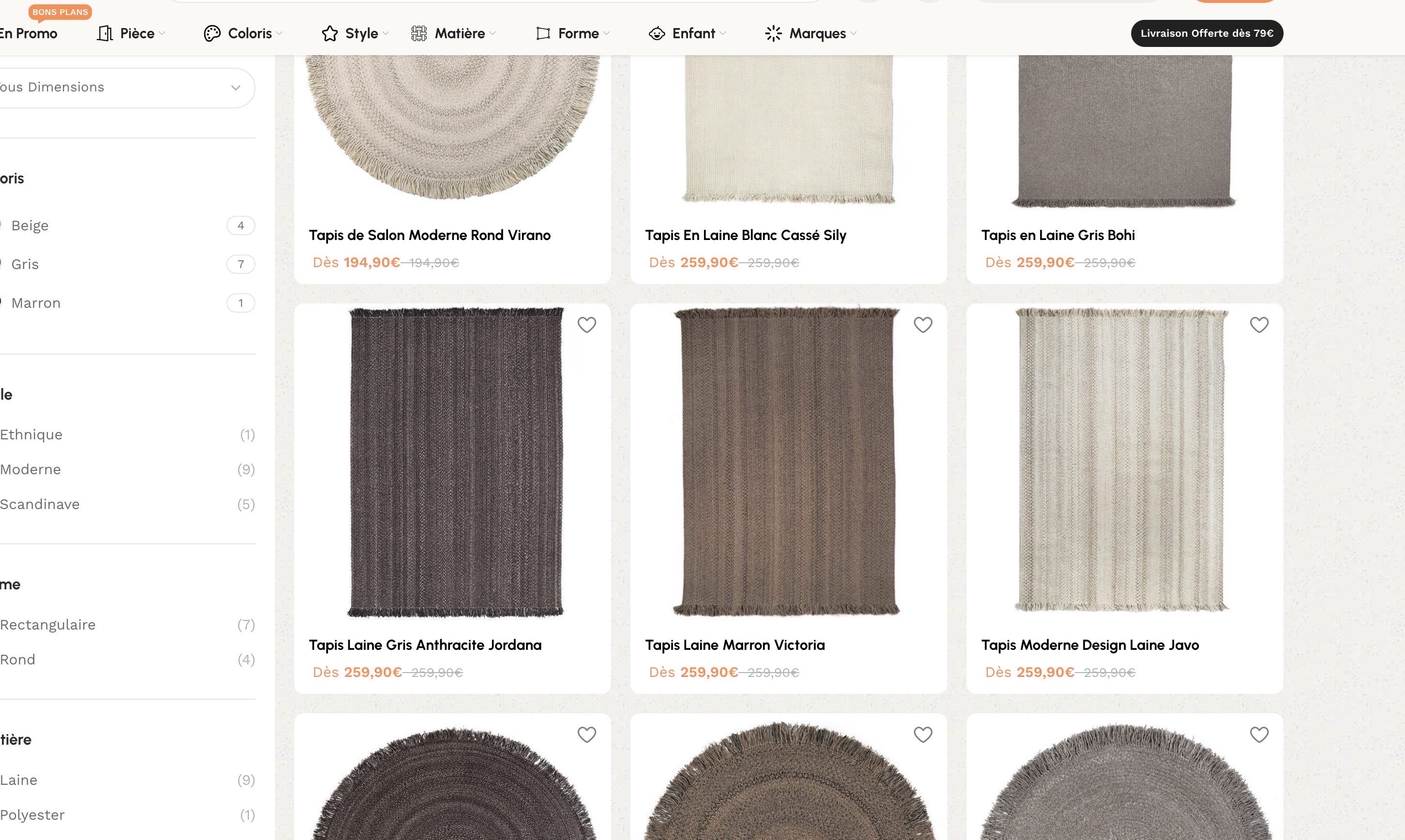
Task: Favorite the Tapis Laine Gris Anthracite Jordana heart
Action: [586, 325]
